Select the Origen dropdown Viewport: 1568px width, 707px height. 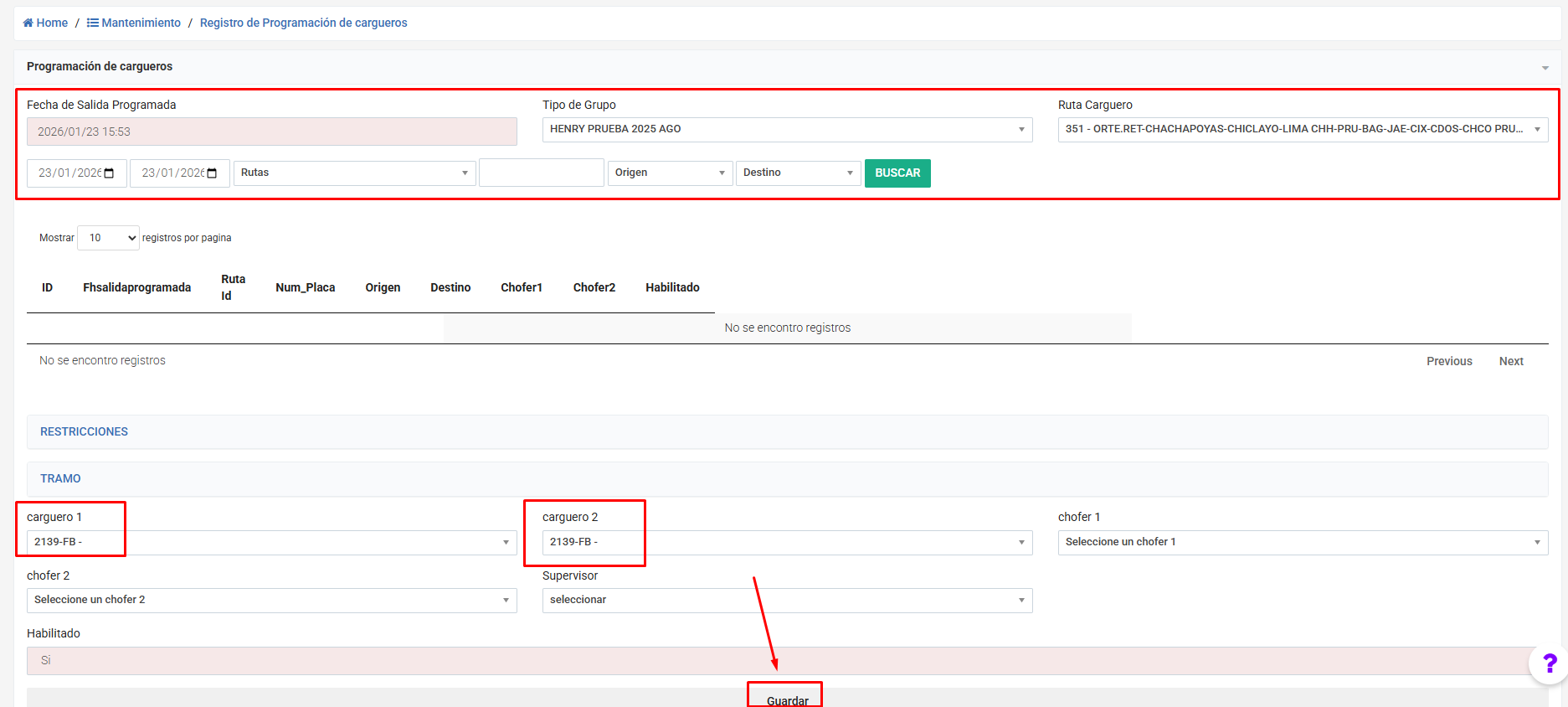point(670,173)
